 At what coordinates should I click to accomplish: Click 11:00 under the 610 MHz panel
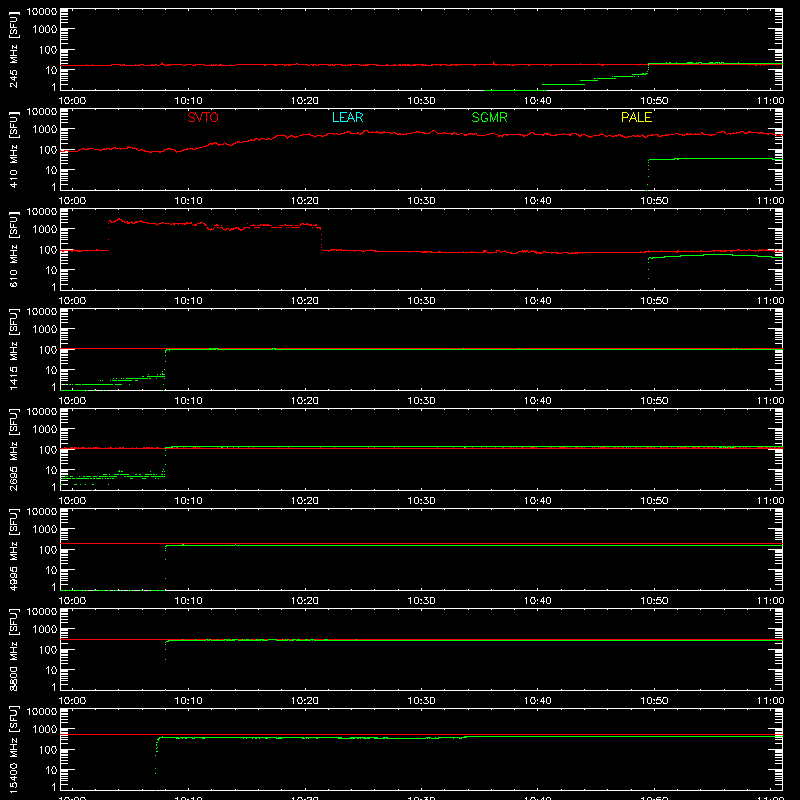(x=770, y=301)
